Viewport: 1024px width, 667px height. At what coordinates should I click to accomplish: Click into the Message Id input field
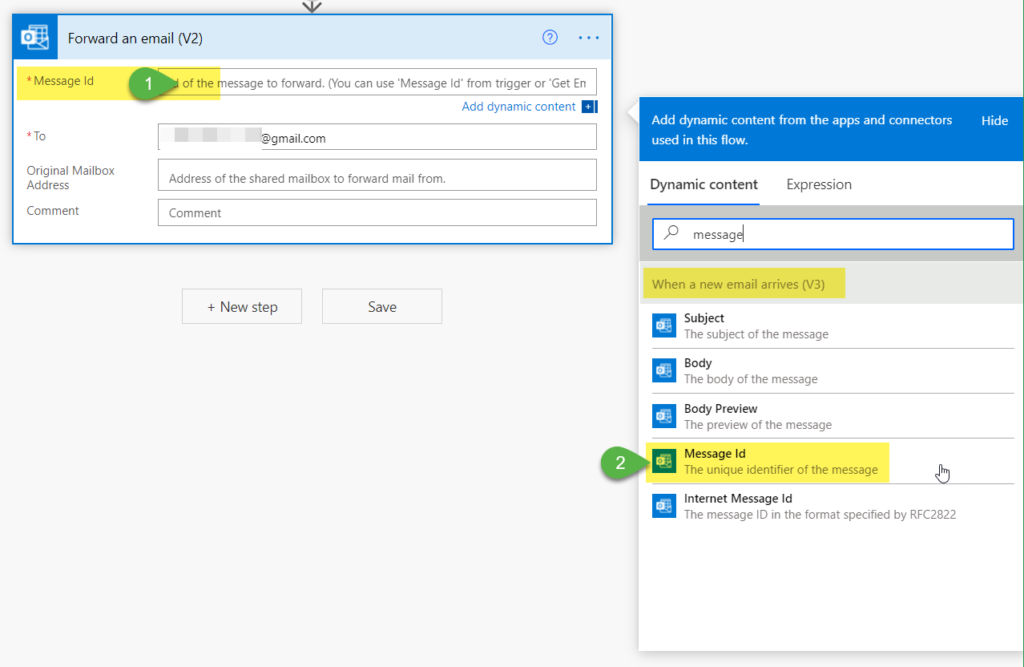click(x=377, y=82)
